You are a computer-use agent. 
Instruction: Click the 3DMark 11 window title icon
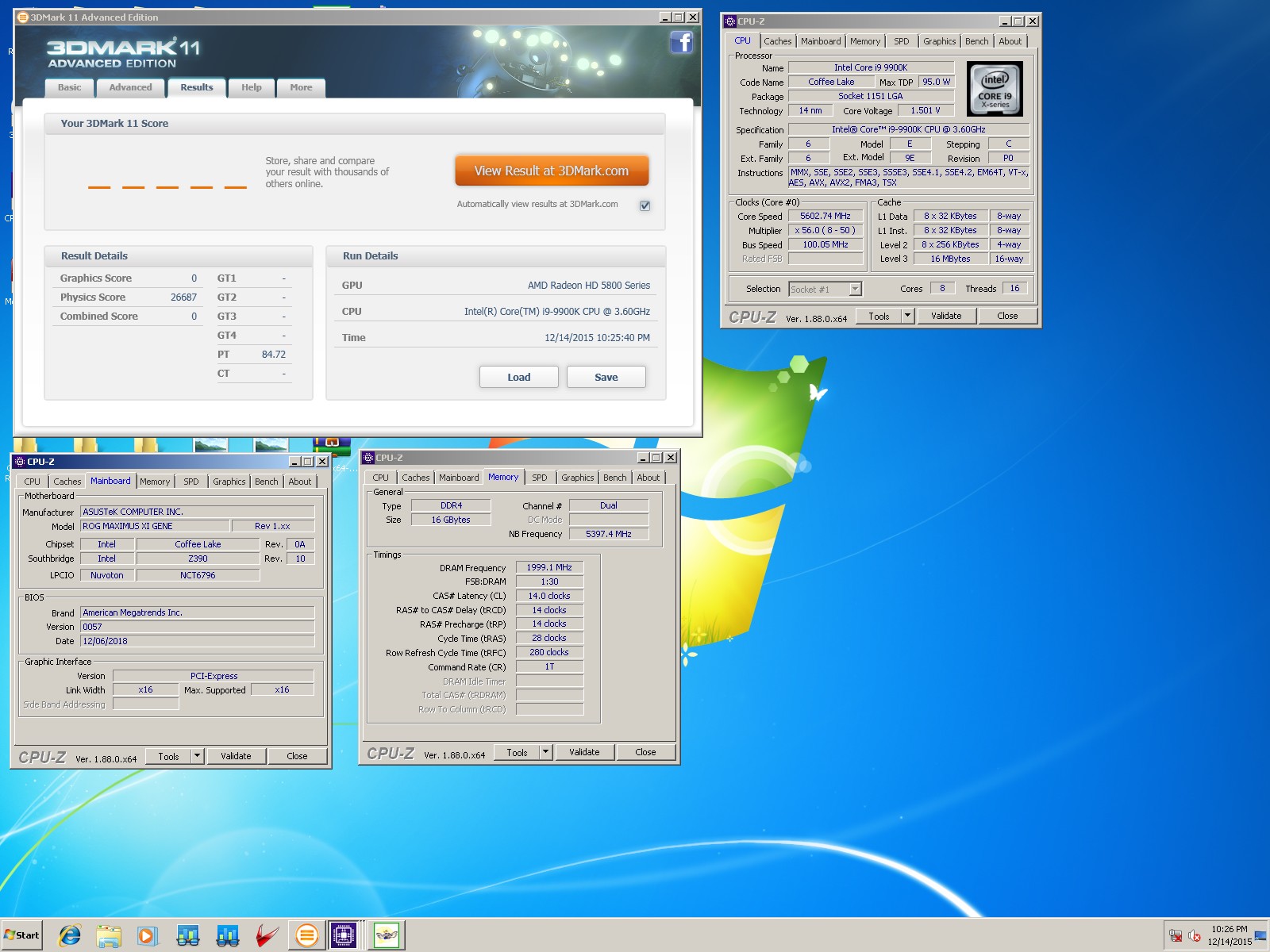(x=23, y=17)
